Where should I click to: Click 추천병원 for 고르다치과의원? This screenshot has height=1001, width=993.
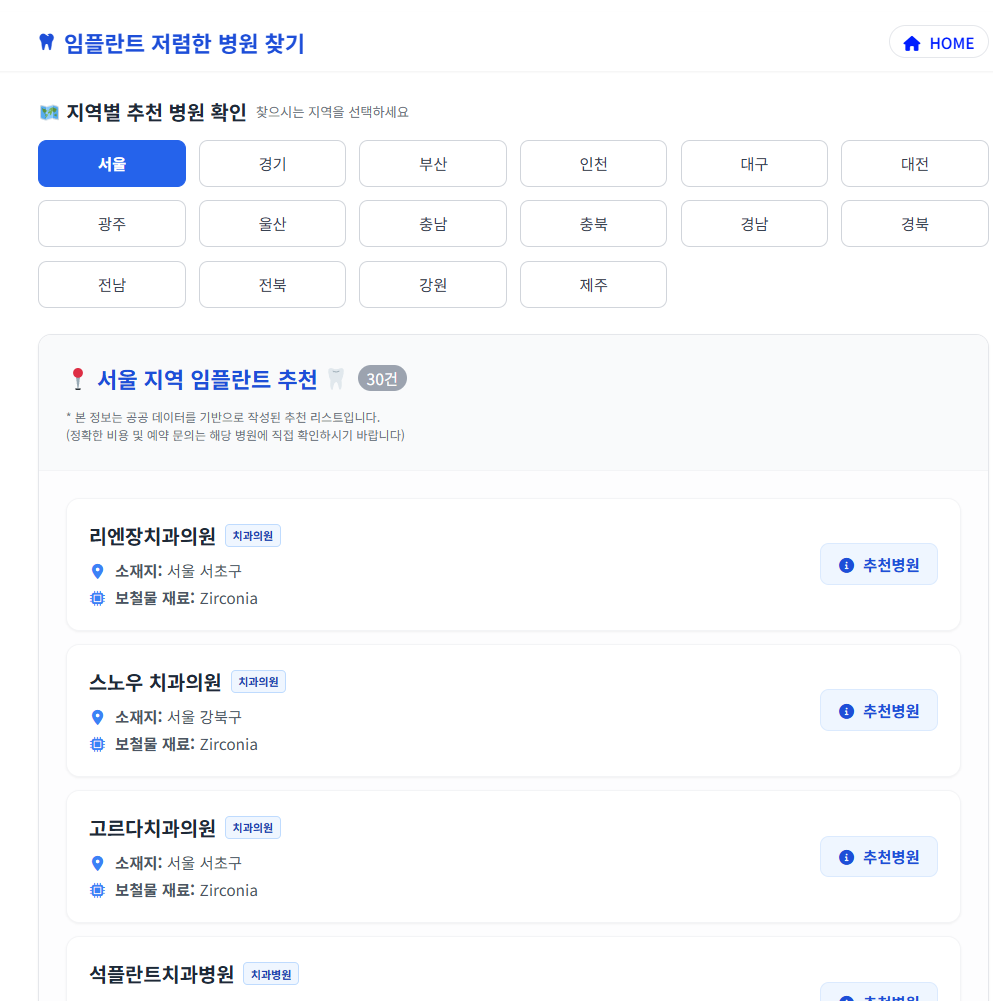point(878,856)
